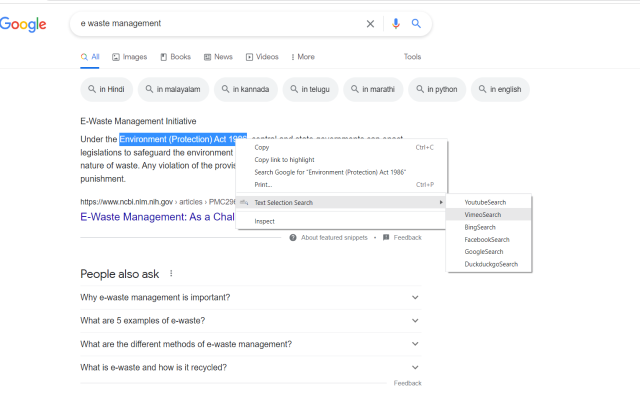Click the highlighted 'Environment (Protection) Act' text

183,139
